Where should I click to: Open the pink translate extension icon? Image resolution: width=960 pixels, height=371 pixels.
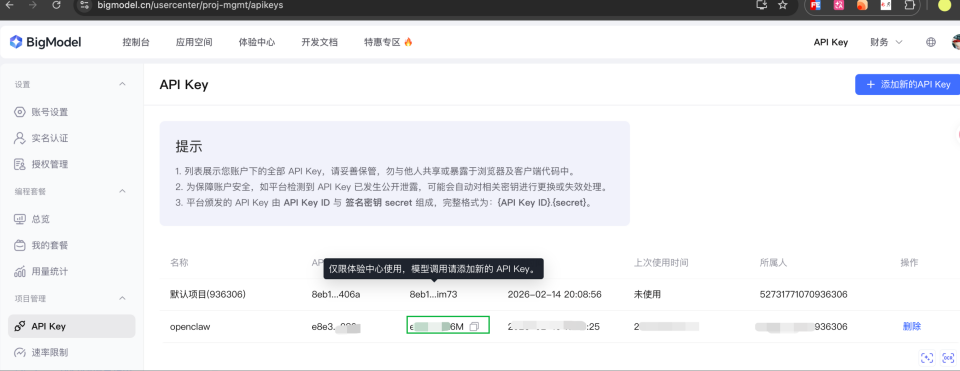pyautogui.click(x=839, y=5)
